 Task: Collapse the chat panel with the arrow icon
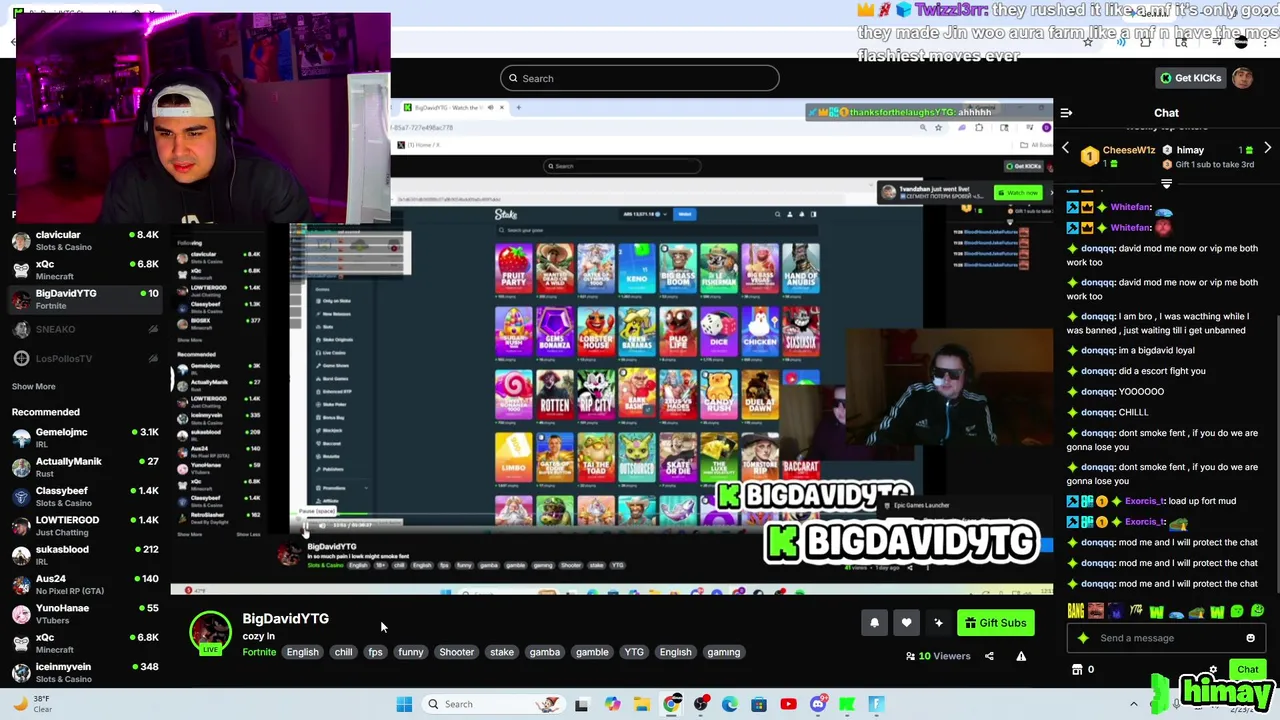point(1066,113)
